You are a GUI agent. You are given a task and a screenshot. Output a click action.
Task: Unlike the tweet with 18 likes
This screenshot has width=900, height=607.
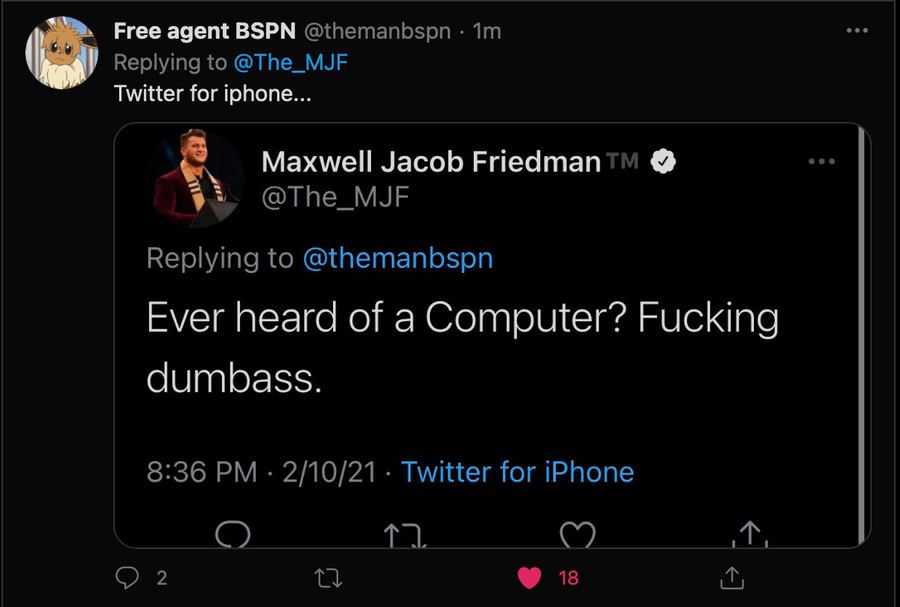tap(530, 577)
